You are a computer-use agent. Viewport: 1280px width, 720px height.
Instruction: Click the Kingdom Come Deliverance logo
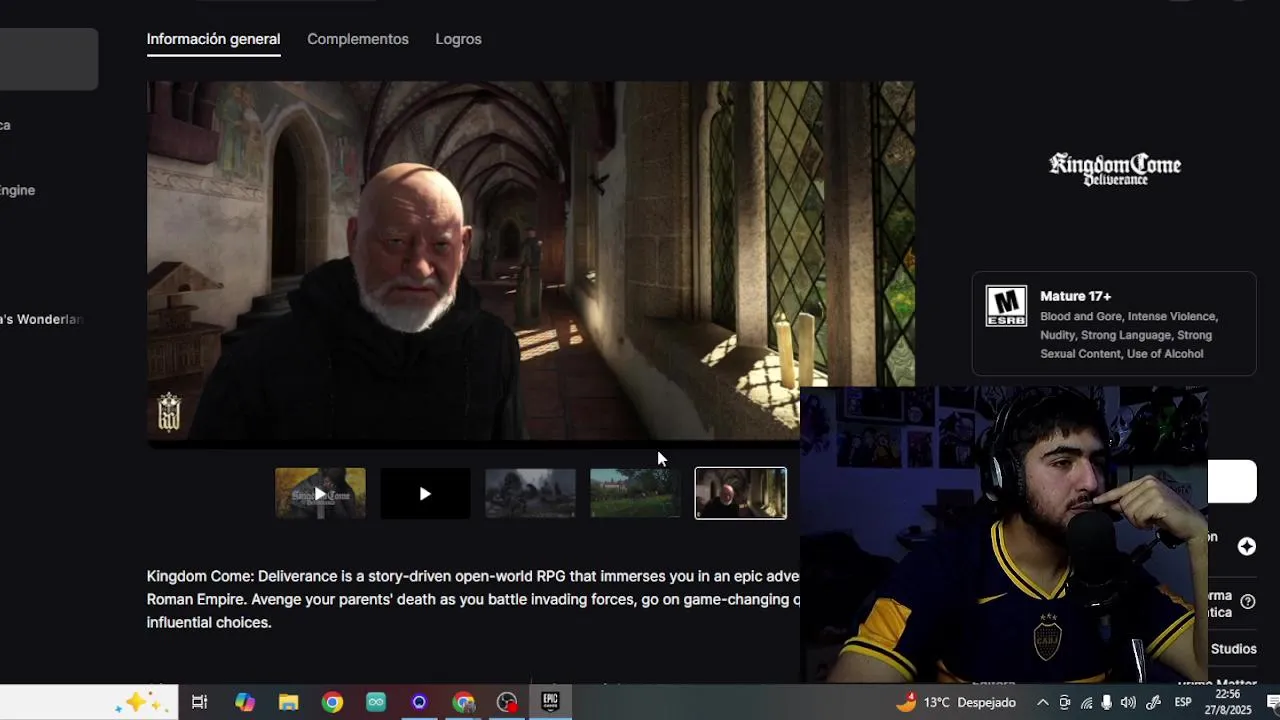click(x=1114, y=169)
